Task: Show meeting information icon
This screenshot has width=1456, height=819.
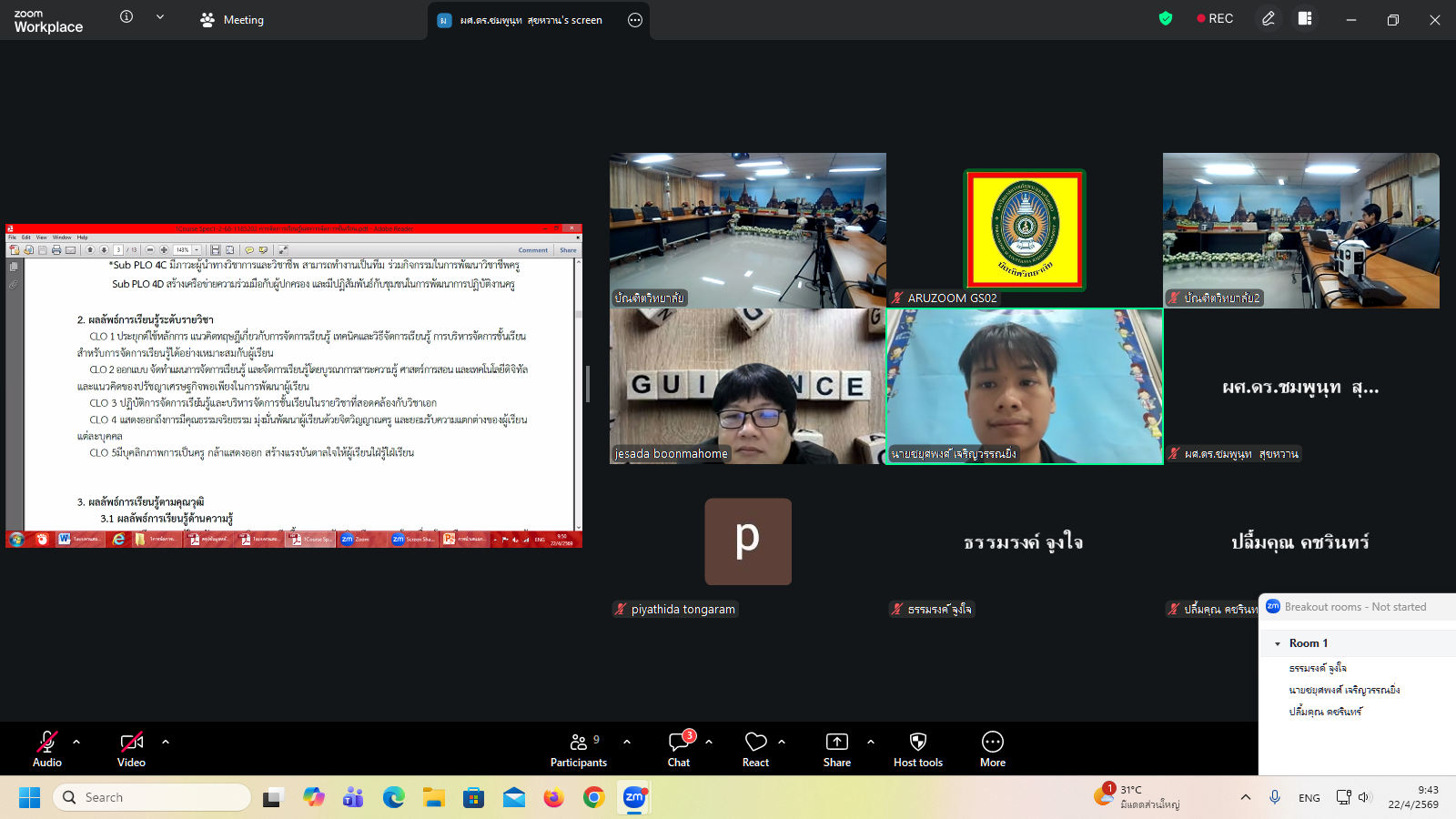Action: pos(126,17)
